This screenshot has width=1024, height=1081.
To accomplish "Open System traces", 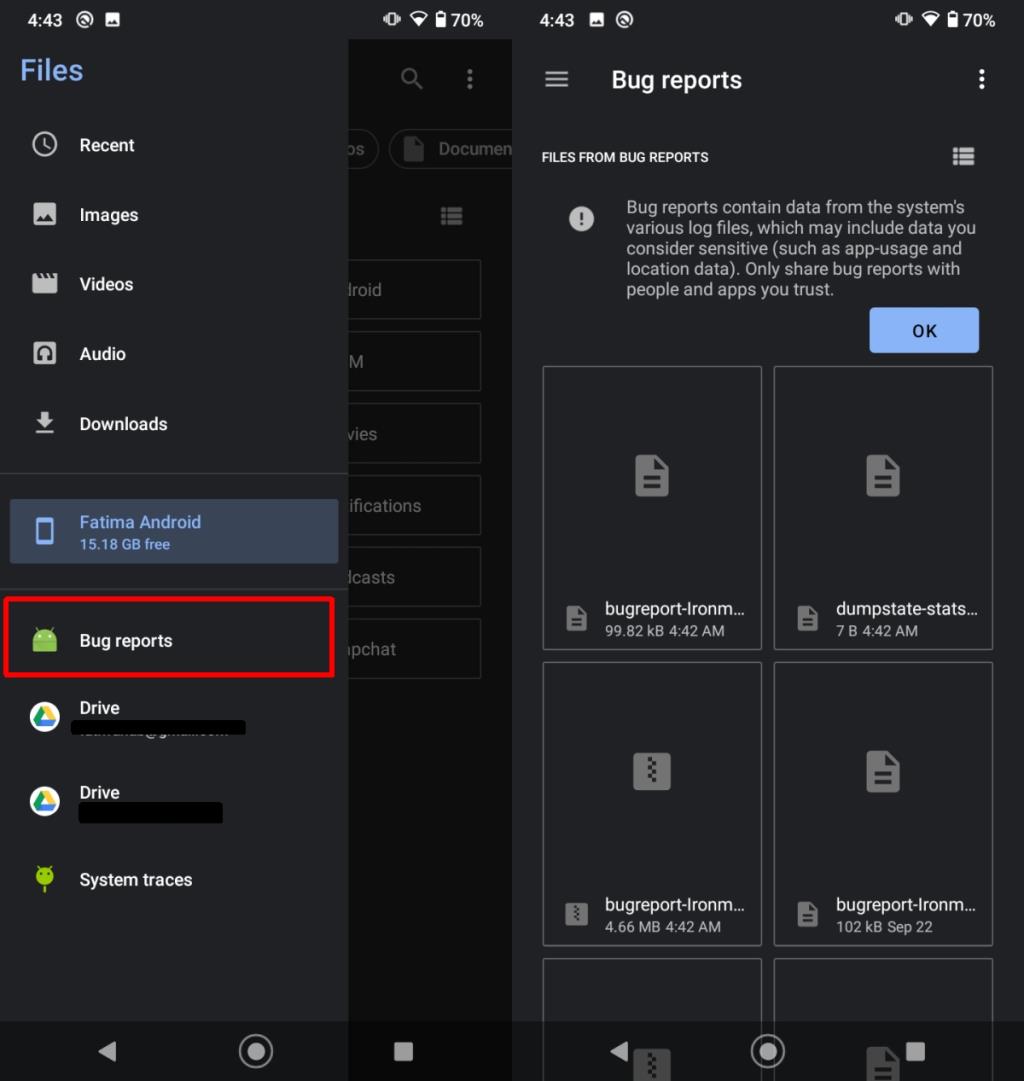I will [x=135, y=879].
